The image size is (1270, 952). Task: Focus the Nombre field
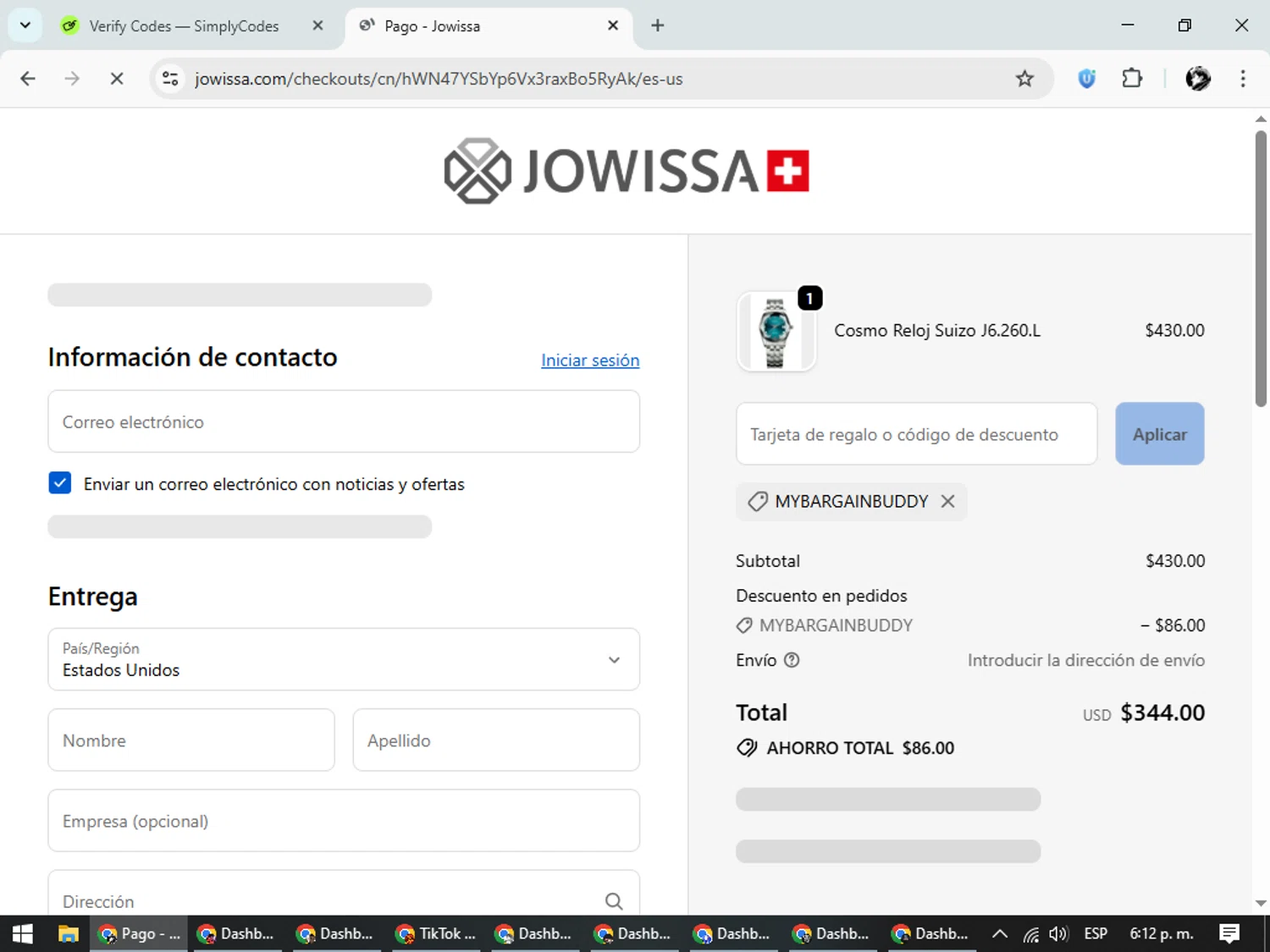point(191,740)
